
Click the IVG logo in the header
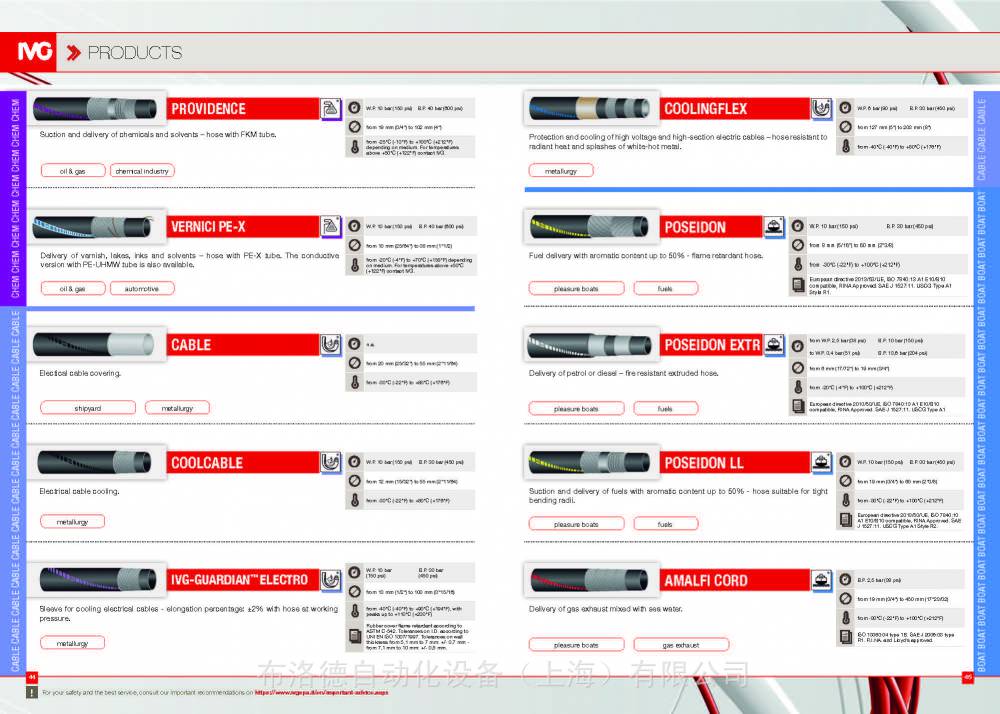pyautogui.click(x=38, y=52)
